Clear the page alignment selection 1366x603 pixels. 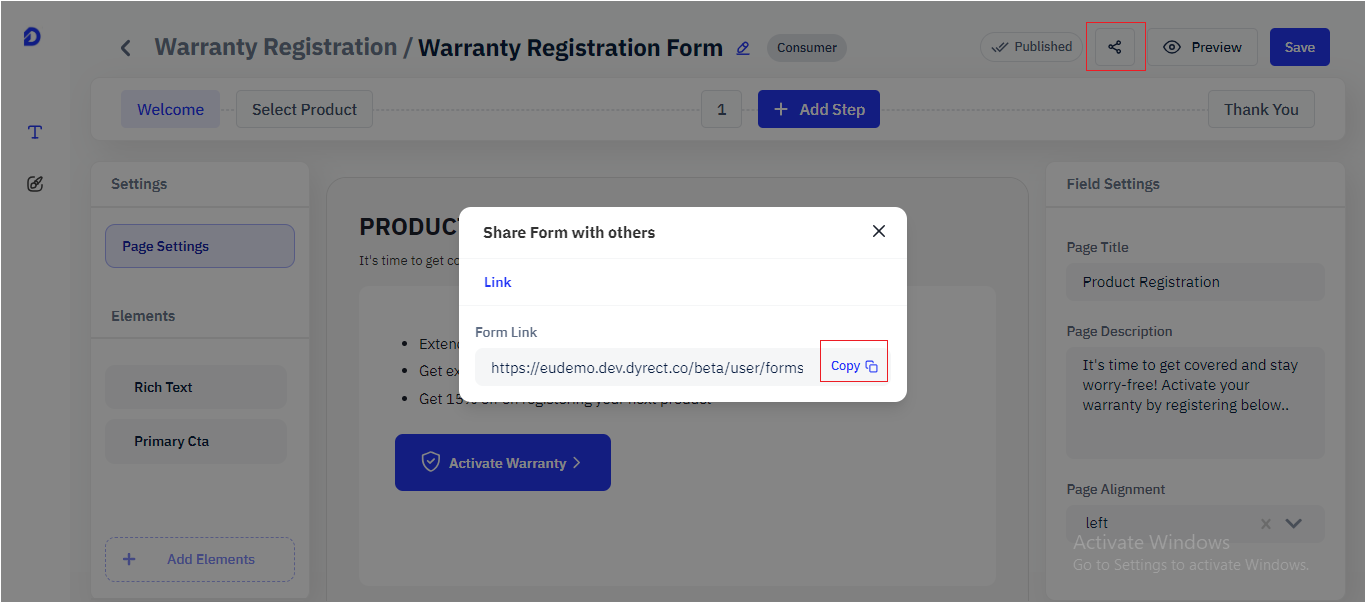tap(1266, 523)
